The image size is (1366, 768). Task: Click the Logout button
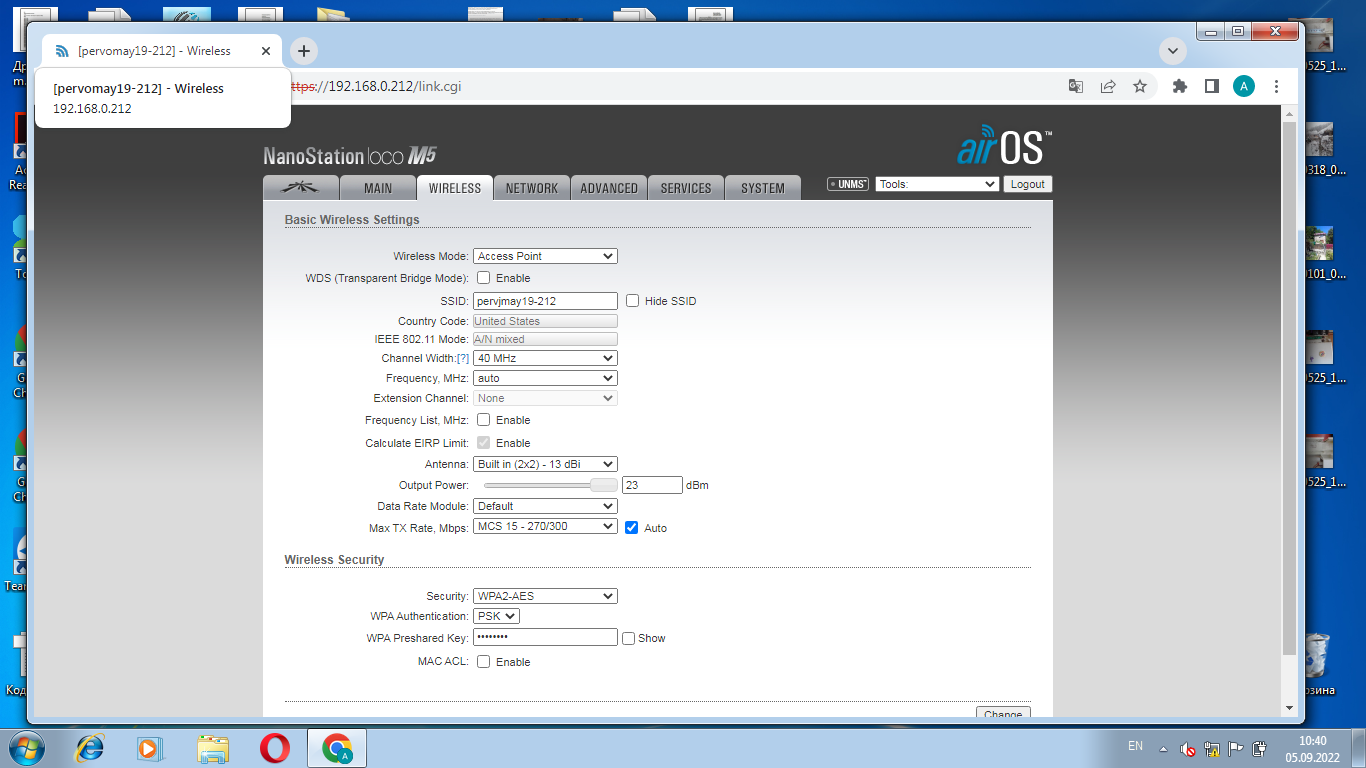click(x=1027, y=184)
